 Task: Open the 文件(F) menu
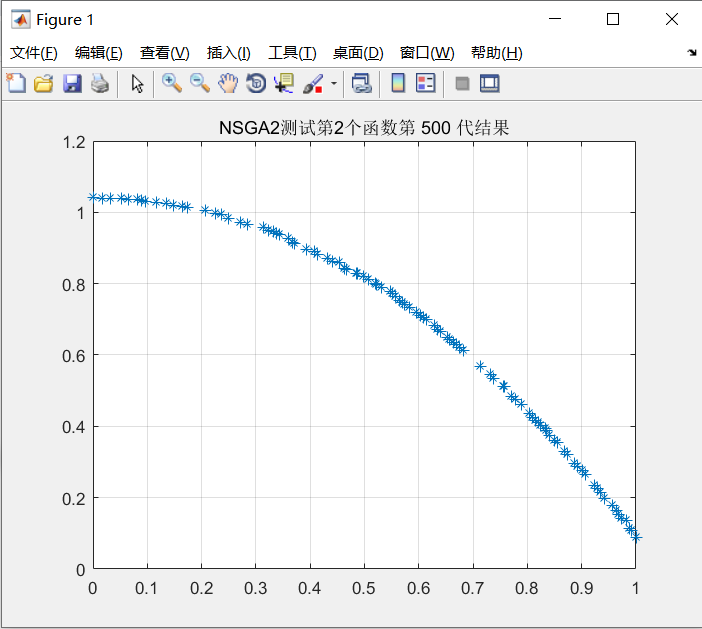(x=34, y=53)
